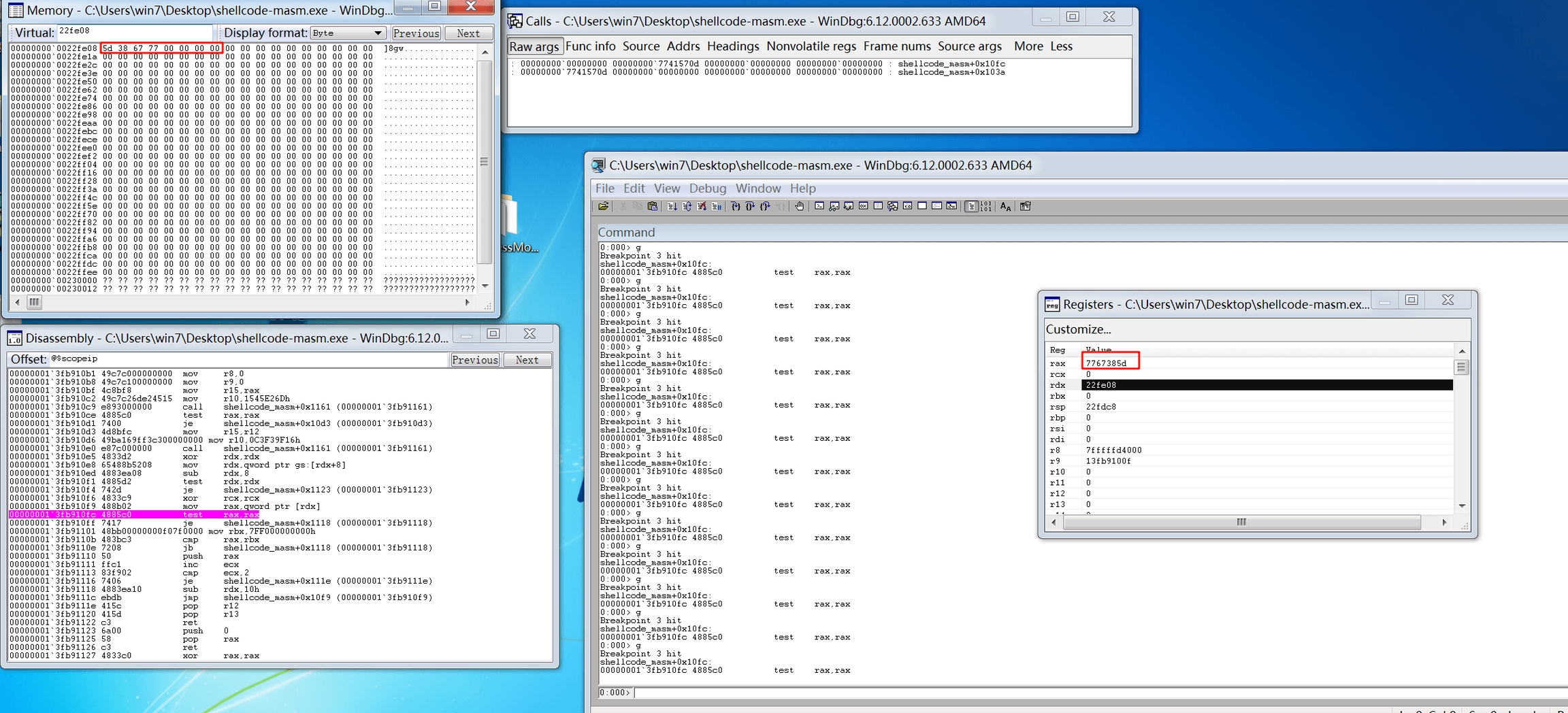
Task: Open the View menu
Action: pyautogui.click(x=666, y=188)
